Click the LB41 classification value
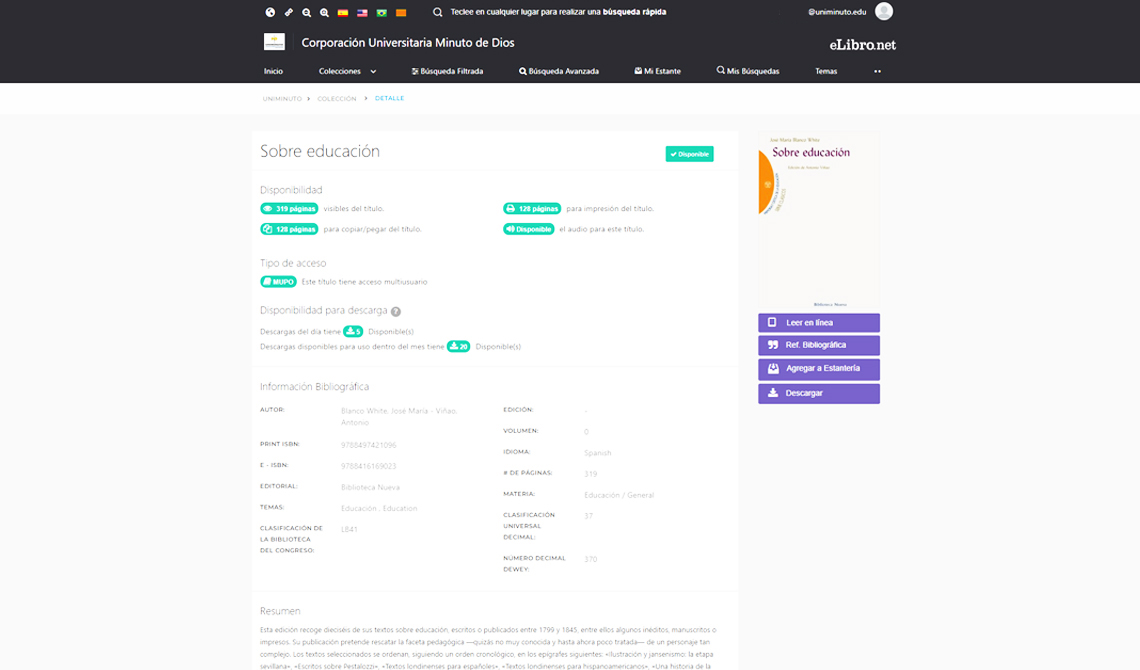Viewport: 1140px width, 670px height. 349,530
